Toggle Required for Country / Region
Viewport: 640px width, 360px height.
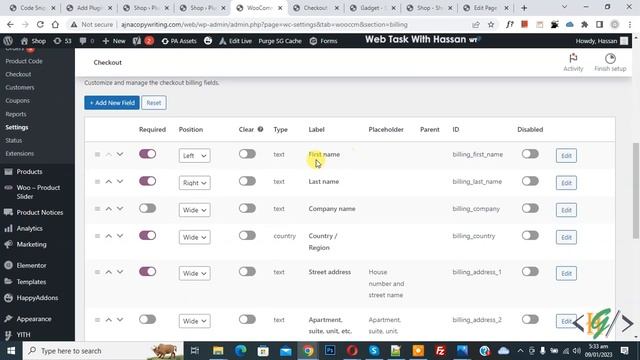point(147,236)
